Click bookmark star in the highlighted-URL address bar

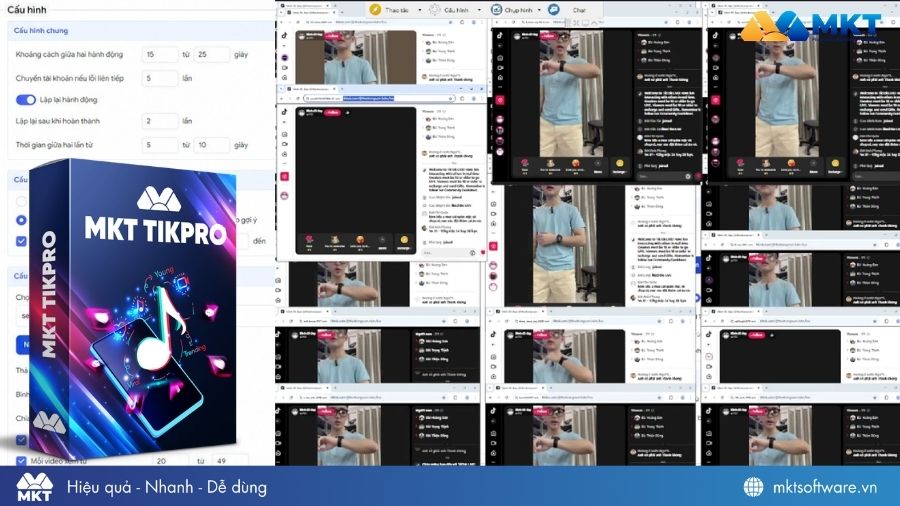click(x=451, y=98)
